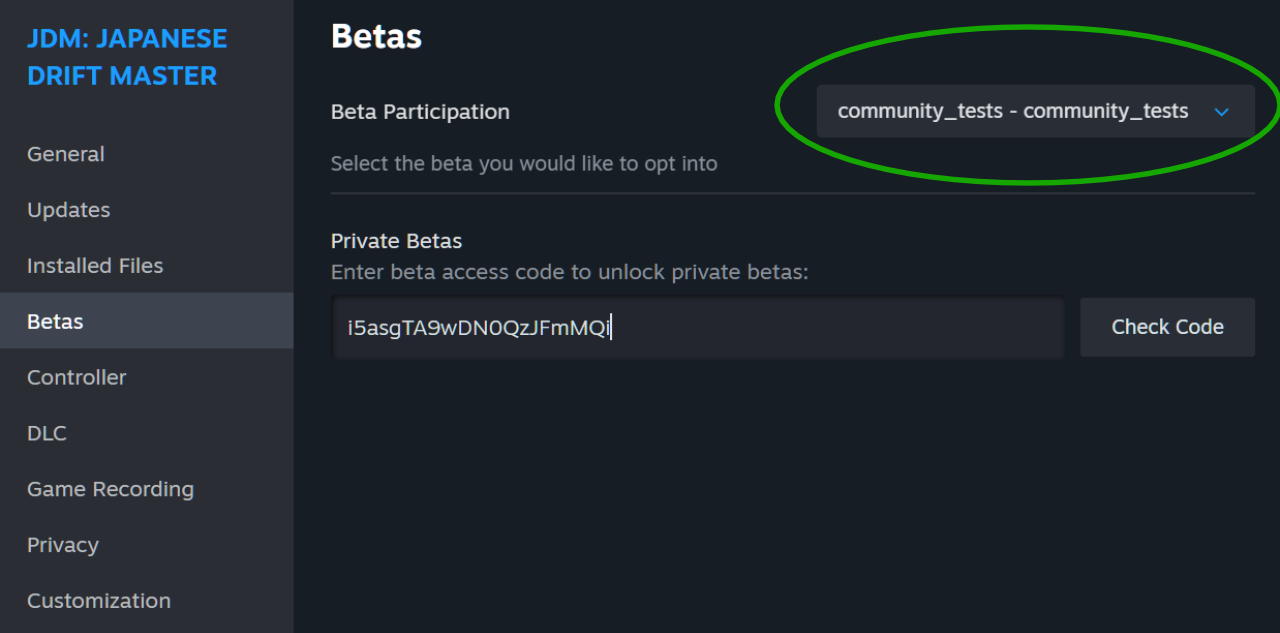Viewport: 1280px width, 633px height.
Task: Switch to the Updates section
Action: [x=69, y=210]
